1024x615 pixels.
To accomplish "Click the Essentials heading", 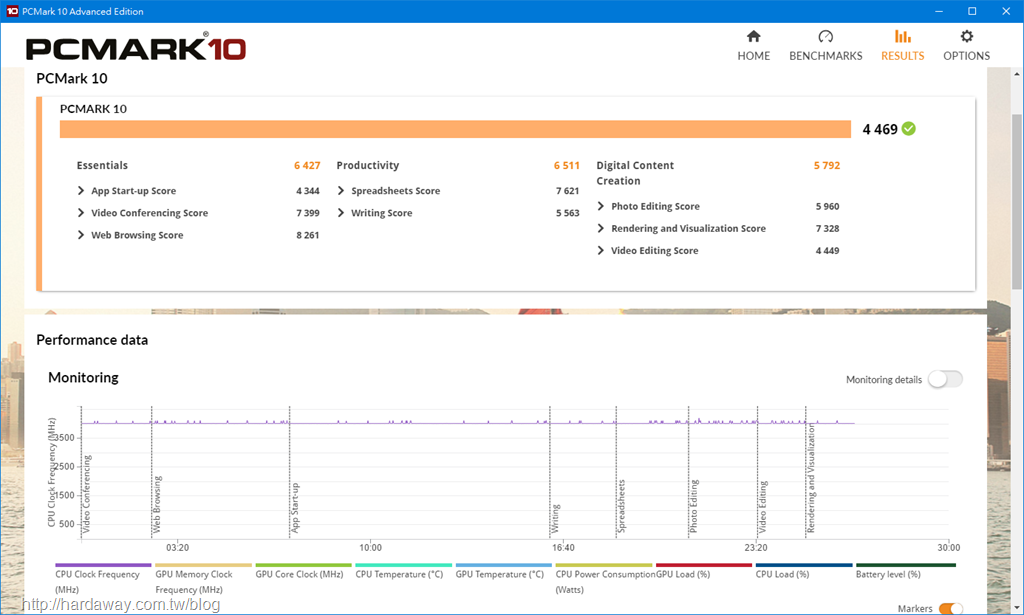I will tap(102, 165).
